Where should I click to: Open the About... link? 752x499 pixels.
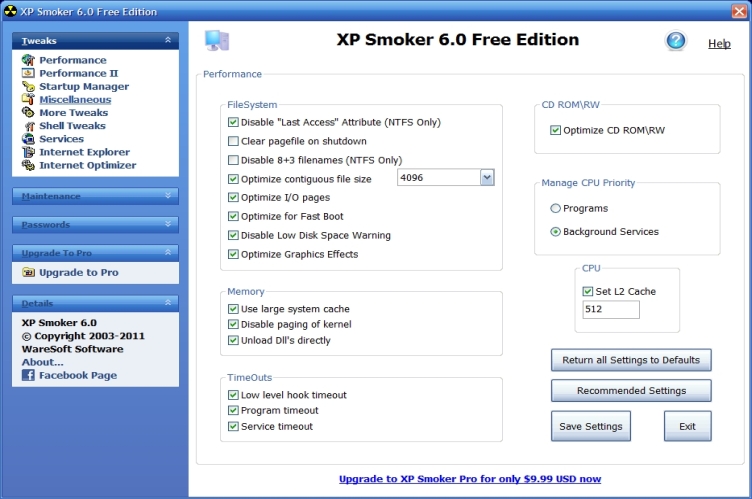(42, 362)
